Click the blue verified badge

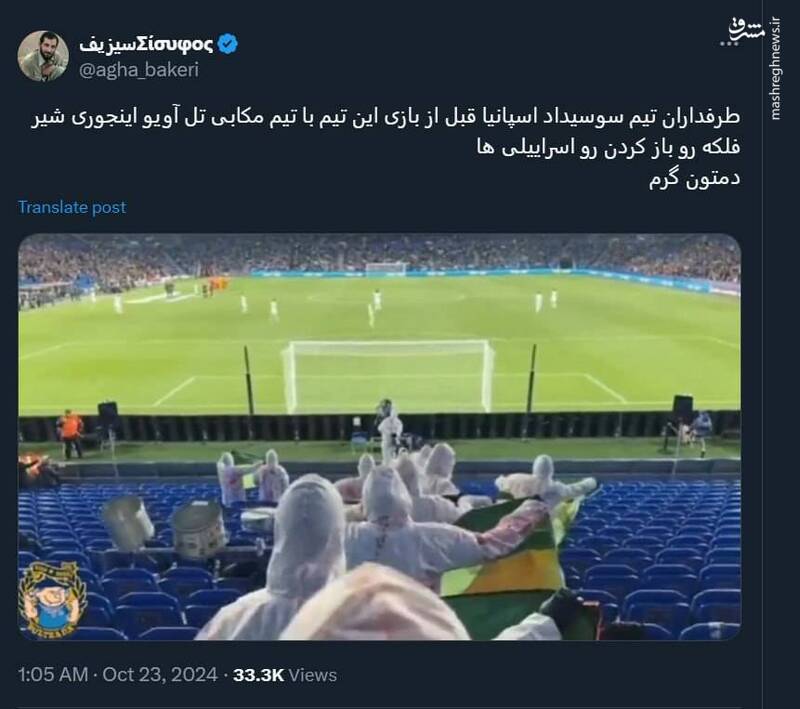pyautogui.click(x=228, y=44)
